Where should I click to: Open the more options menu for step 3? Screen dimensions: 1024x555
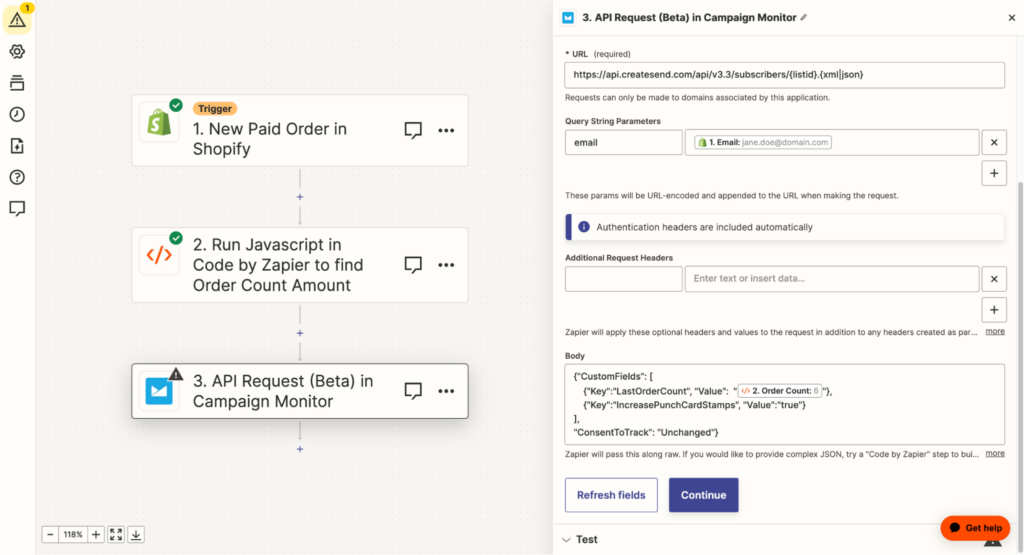[x=446, y=391]
